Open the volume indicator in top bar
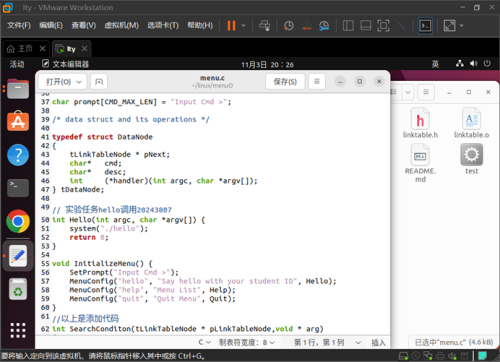Screen dimensions: 500x362 (x=473, y=63)
